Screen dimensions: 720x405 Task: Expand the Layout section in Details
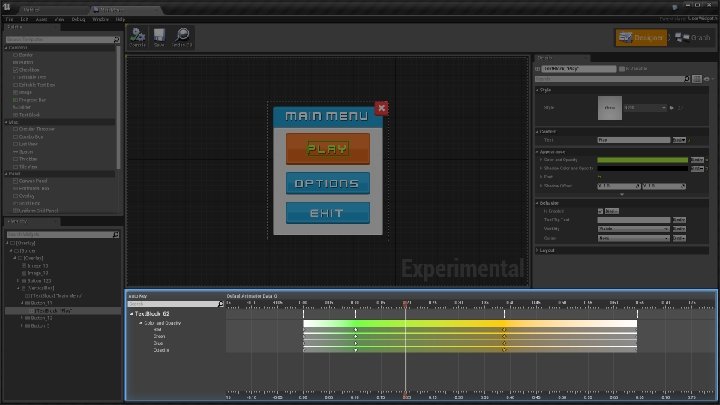pos(537,251)
